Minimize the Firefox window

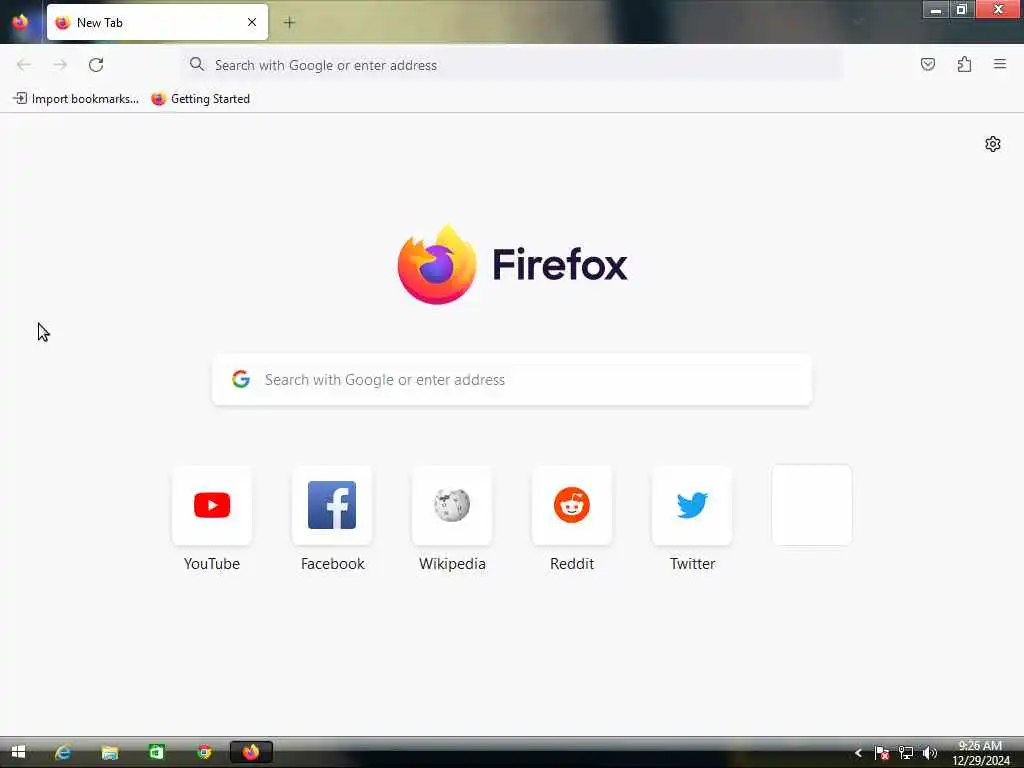click(935, 10)
